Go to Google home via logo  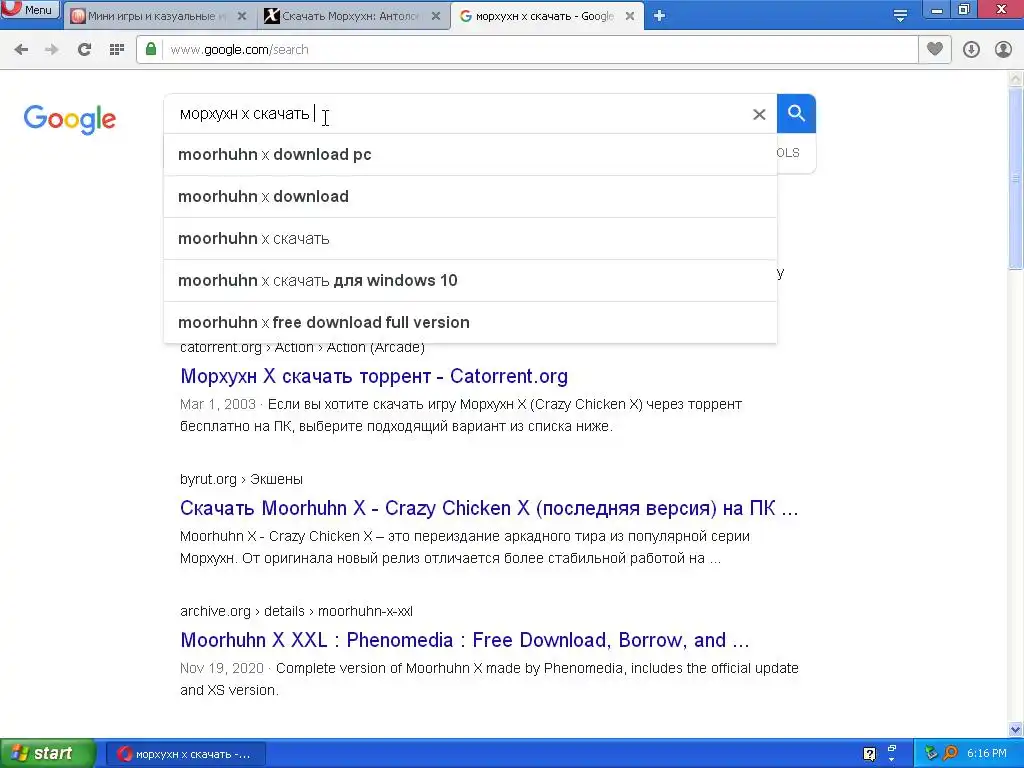pyautogui.click(x=70, y=119)
